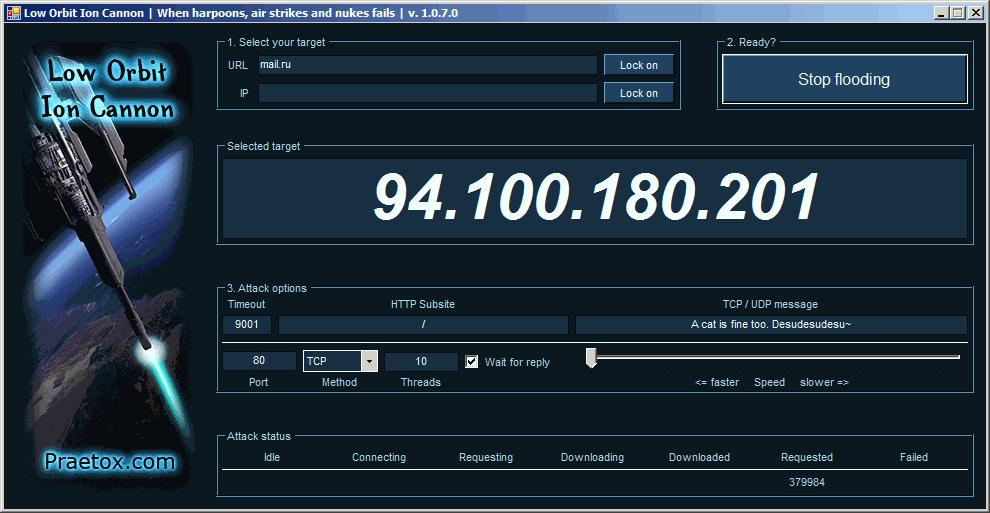Screen dimensions: 990x513
Task: Click the URL field containing mail.ru
Action: pyautogui.click(x=427, y=65)
